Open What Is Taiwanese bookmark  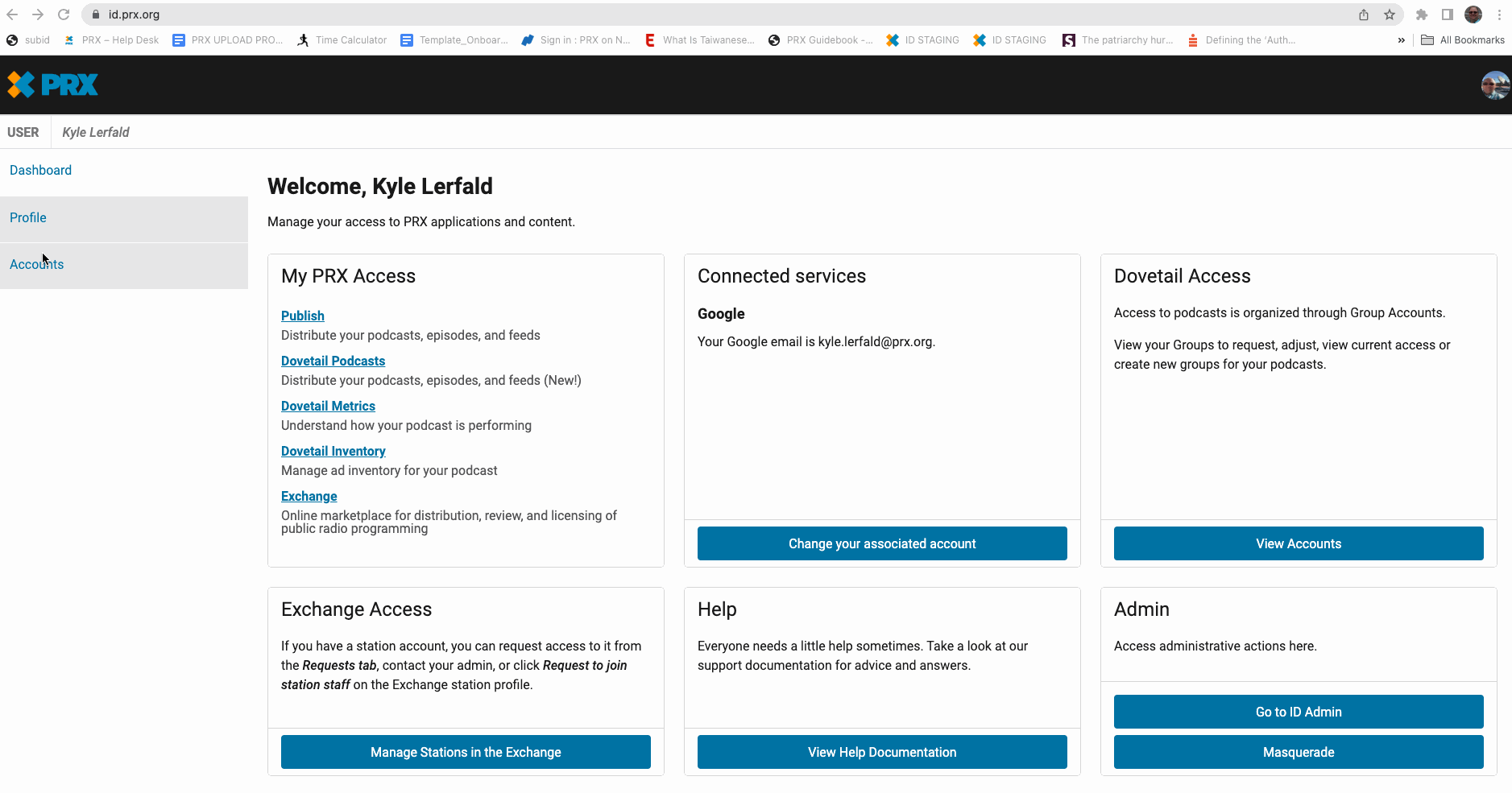[x=699, y=40]
